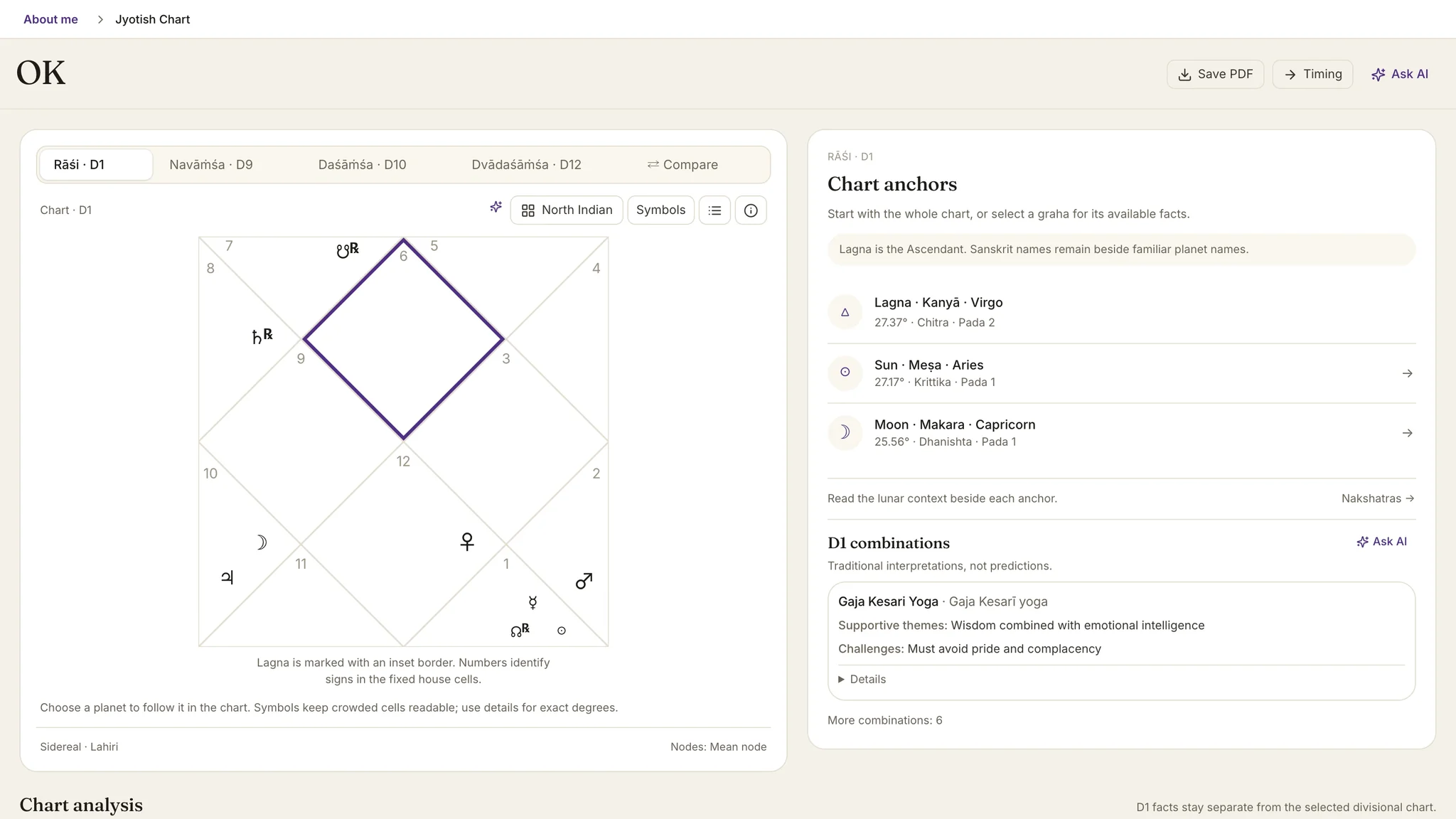1456x819 pixels.
Task: Click the Jyotish Chart breadcrumb text
Action: pos(152,19)
